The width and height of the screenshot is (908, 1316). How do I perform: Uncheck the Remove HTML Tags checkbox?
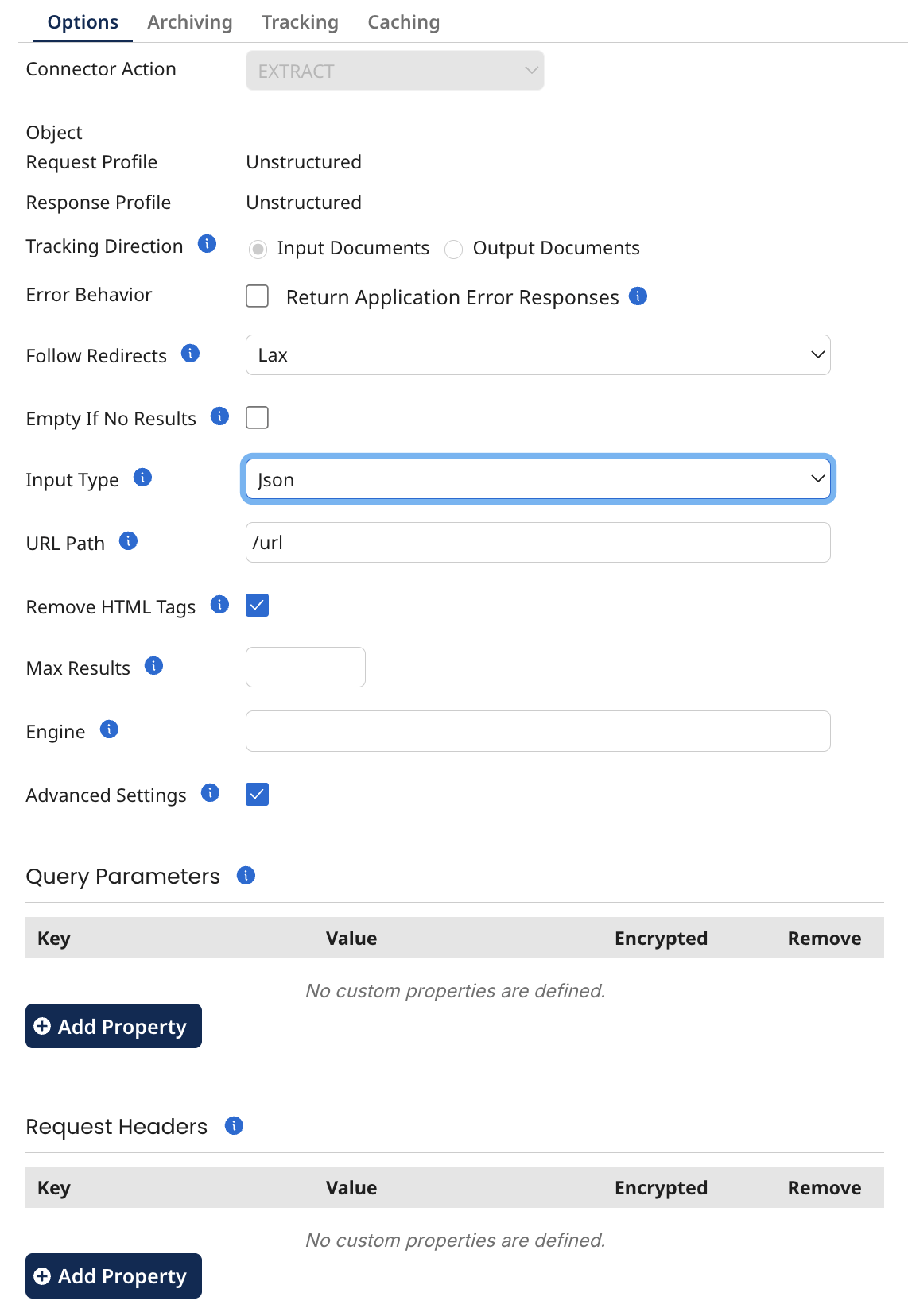tap(258, 606)
